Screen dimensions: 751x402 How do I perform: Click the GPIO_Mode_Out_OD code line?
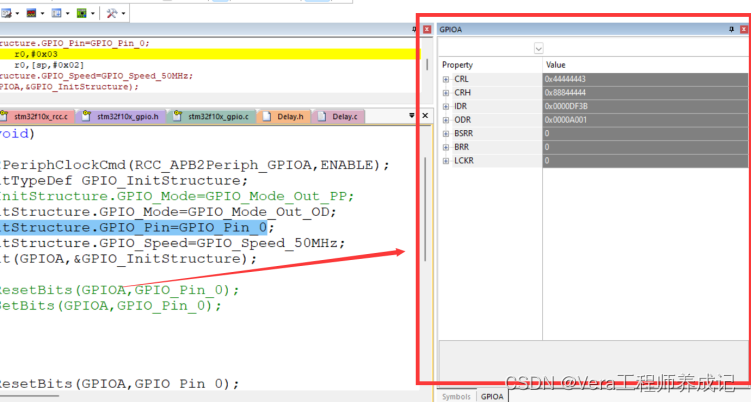click(168, 211)
